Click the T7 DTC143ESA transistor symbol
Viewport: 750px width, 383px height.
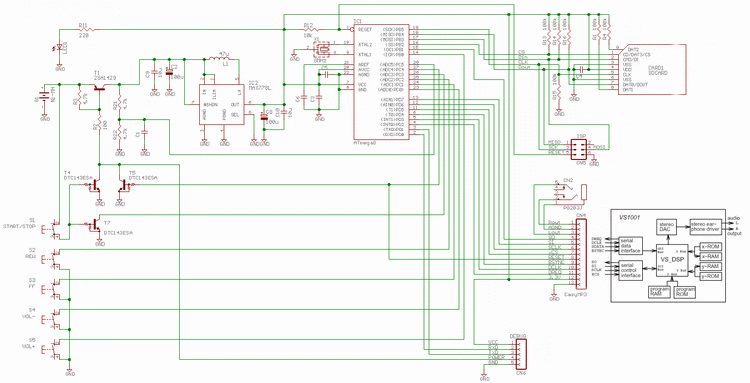pyautogui.click(x=95, y=227)
